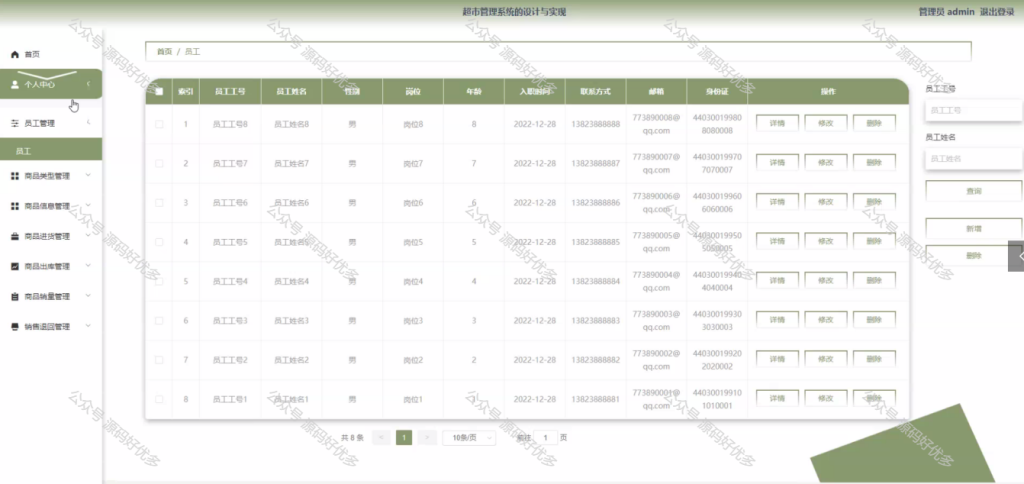Toggle the select-all checkbox in the table header
Screen dimensions: 1024x484
[x=159, y=91]
